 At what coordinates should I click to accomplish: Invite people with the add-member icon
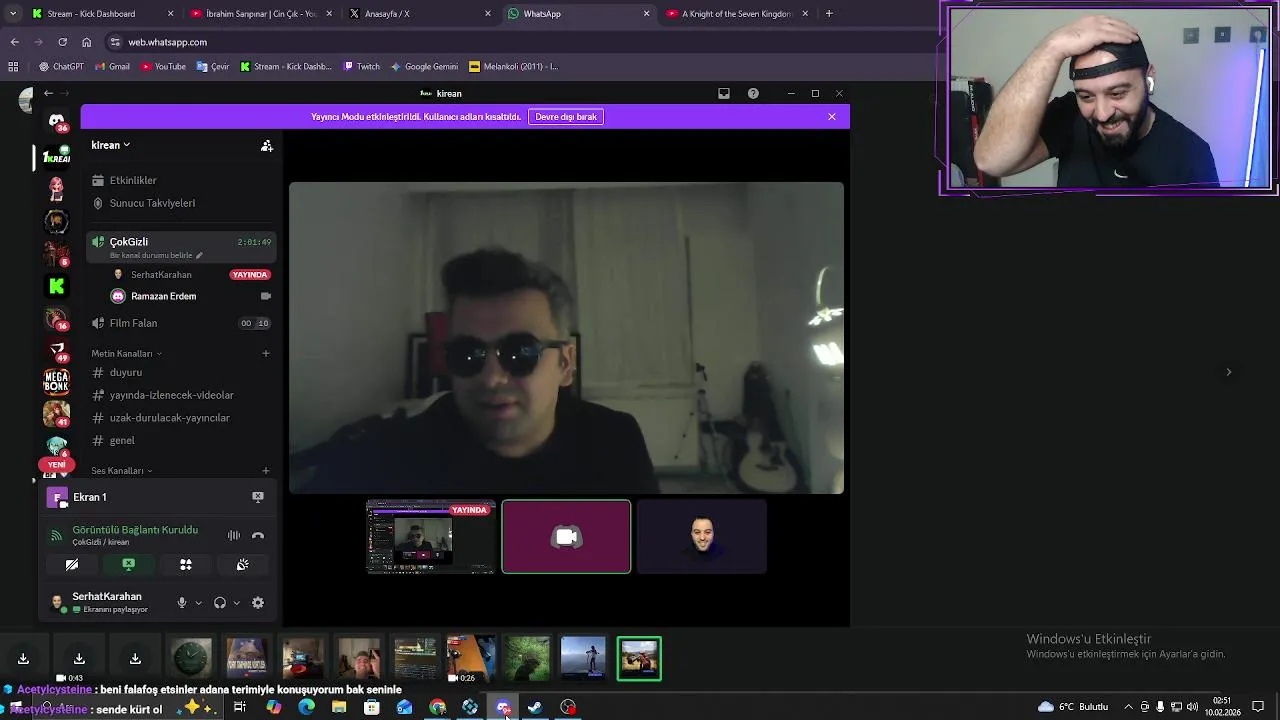266,146
